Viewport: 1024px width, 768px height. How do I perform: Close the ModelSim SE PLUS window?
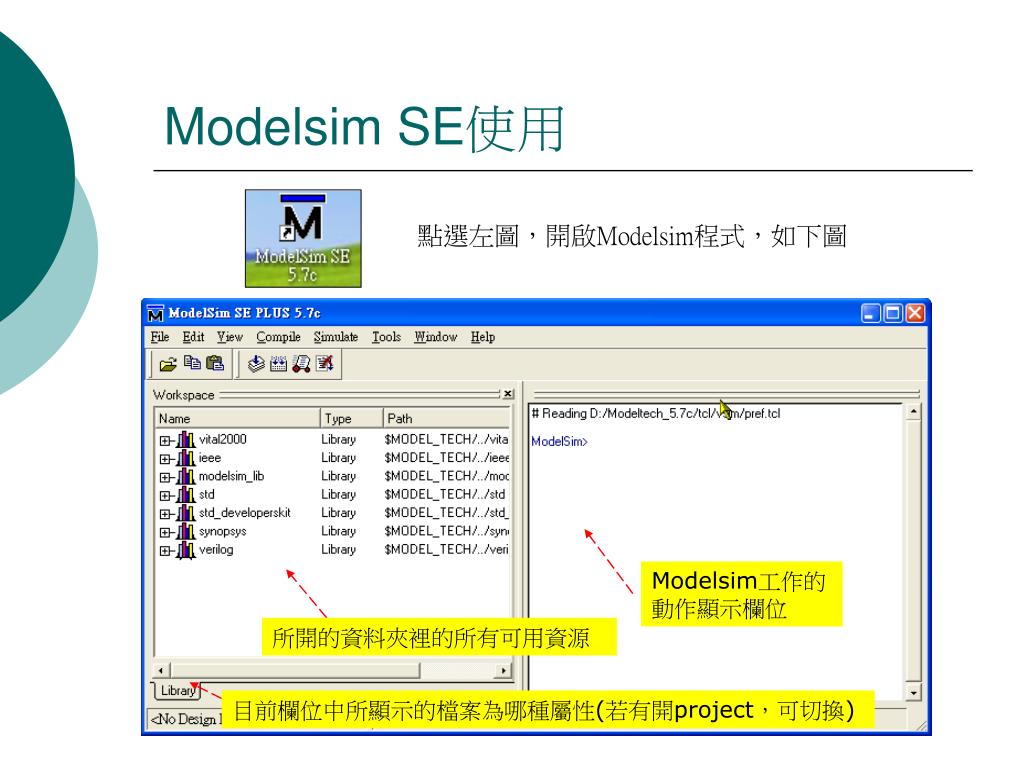(915, 313)
